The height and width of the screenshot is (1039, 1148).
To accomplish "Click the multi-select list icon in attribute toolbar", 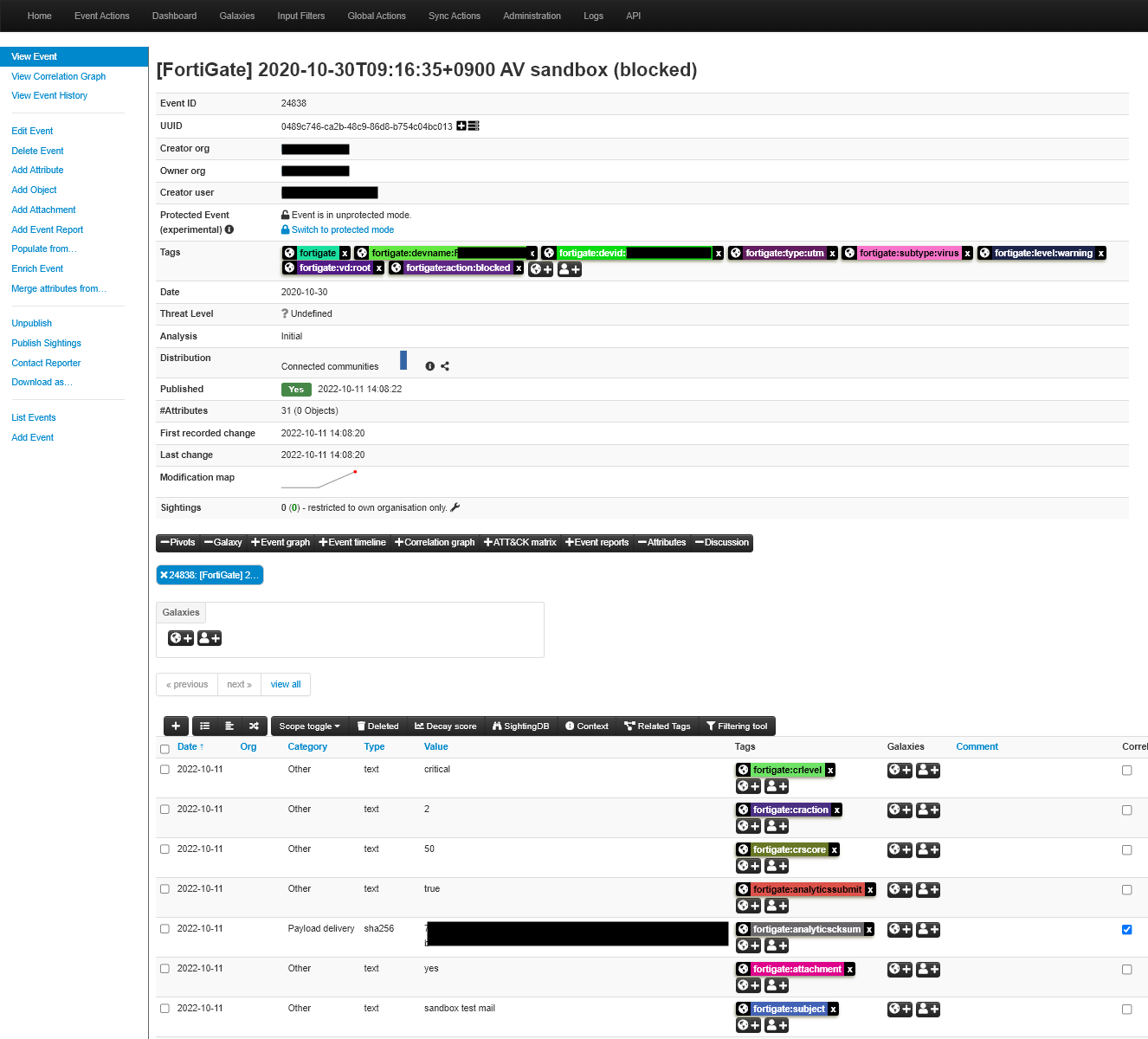I will 205,726.
